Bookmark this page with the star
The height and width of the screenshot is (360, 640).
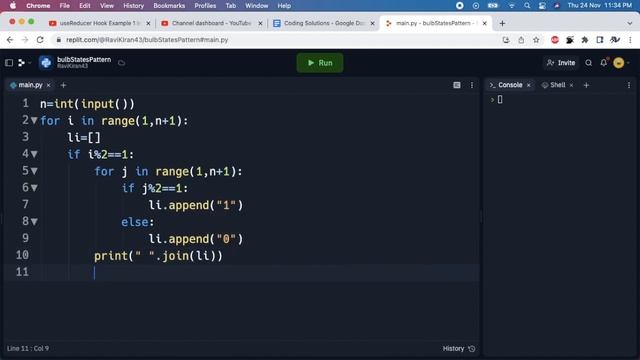[x=536, y=40]
